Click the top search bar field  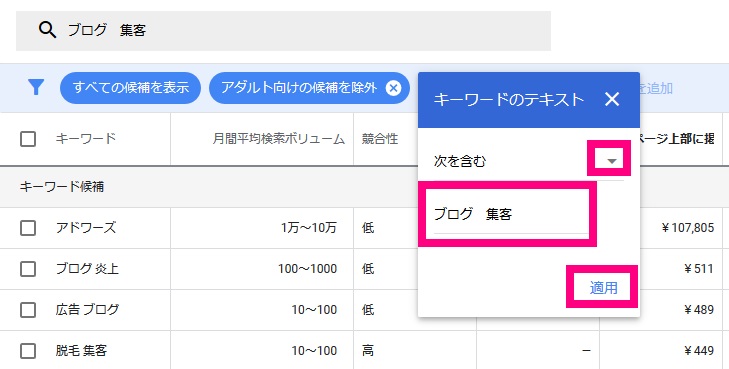284,31
